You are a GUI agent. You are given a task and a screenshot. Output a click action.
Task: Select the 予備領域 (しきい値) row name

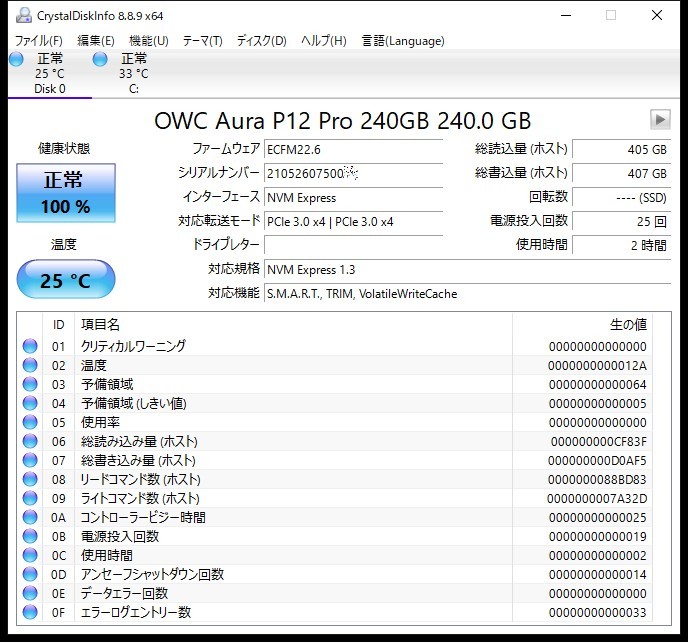coord(134,403)
